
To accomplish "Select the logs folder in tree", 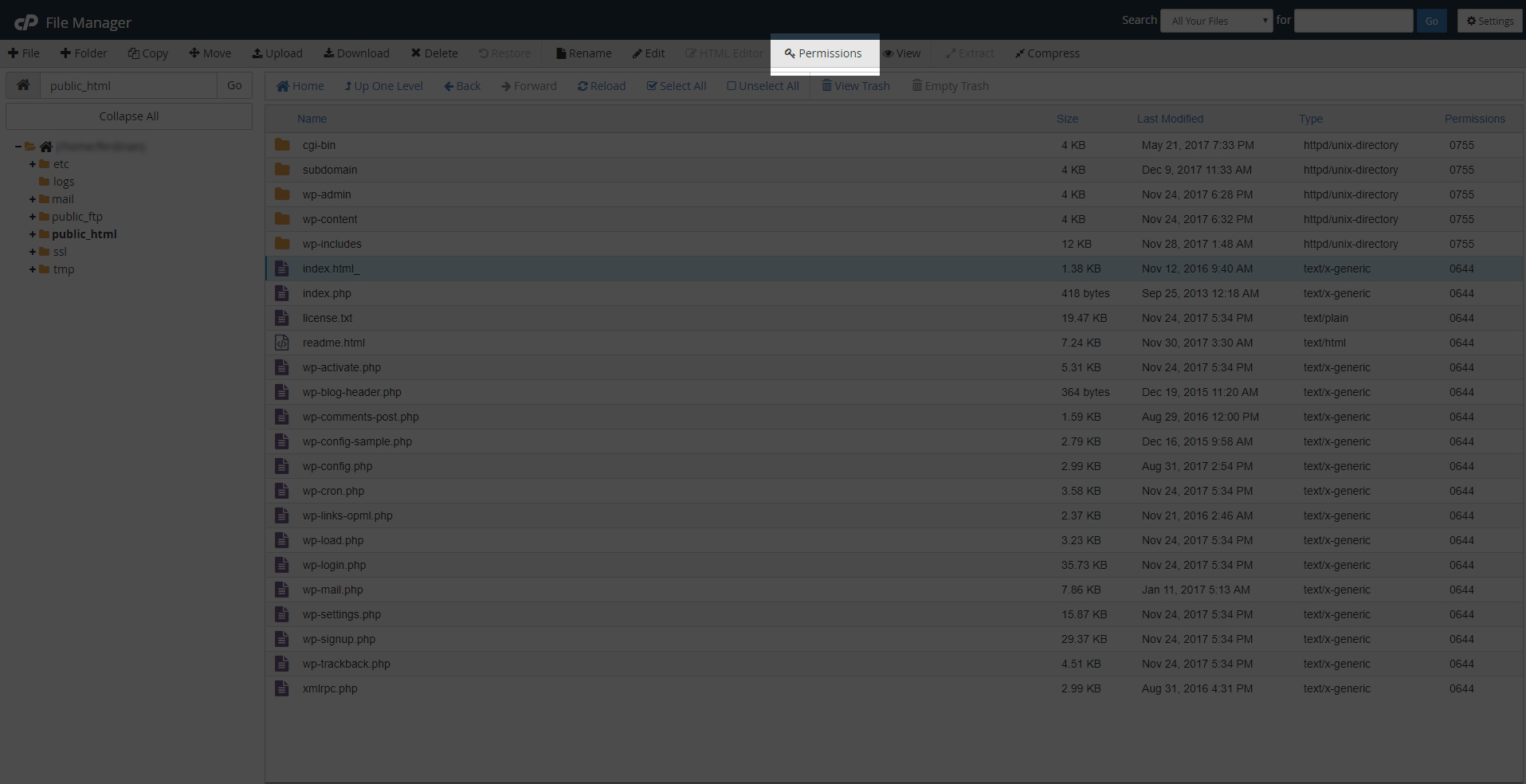I will (x=63, y=182).
